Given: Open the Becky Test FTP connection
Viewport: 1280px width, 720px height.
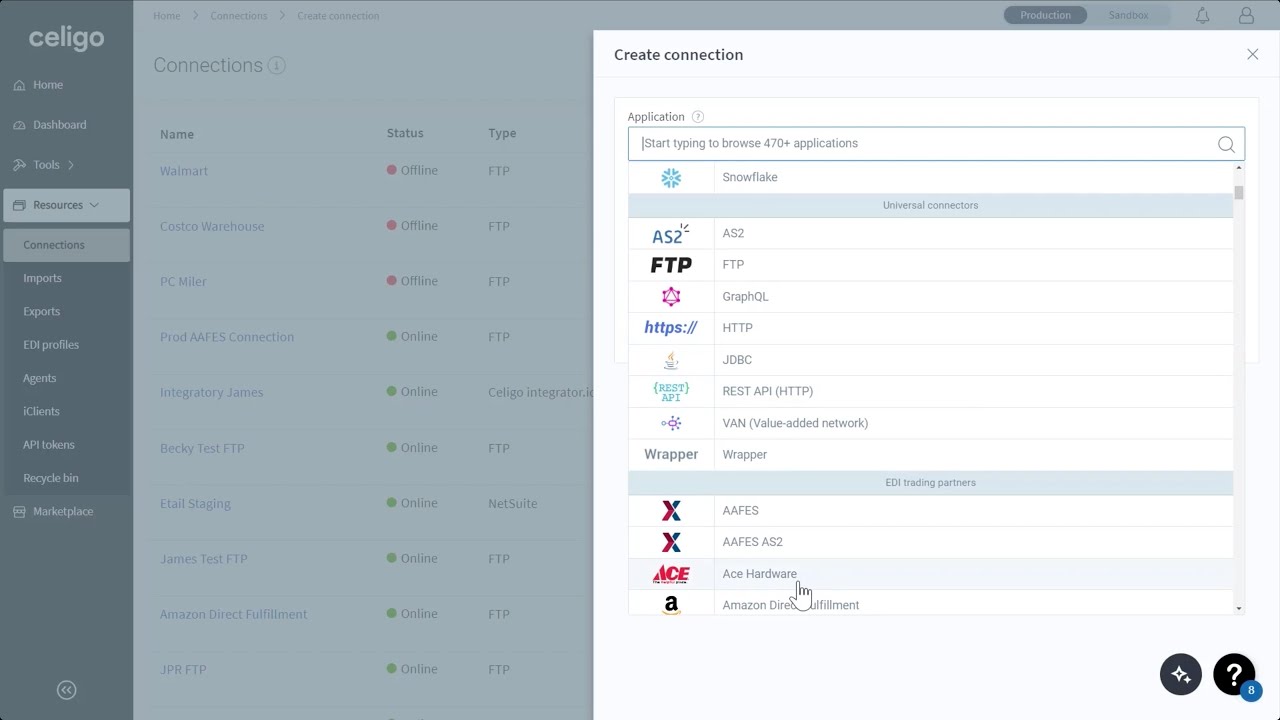Looking at the screenshot, I should click(x=202, y=448).
